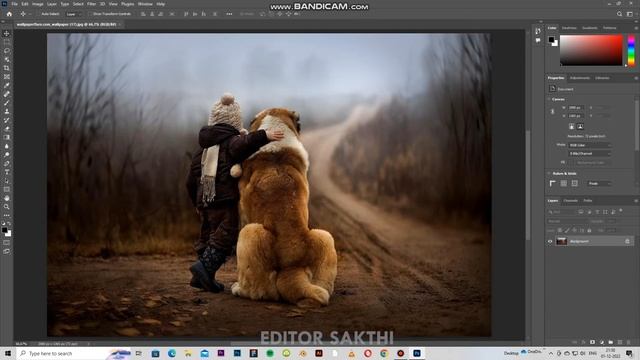
Task: Select the Move tool in the toolbar
Action: click(7, 33)
